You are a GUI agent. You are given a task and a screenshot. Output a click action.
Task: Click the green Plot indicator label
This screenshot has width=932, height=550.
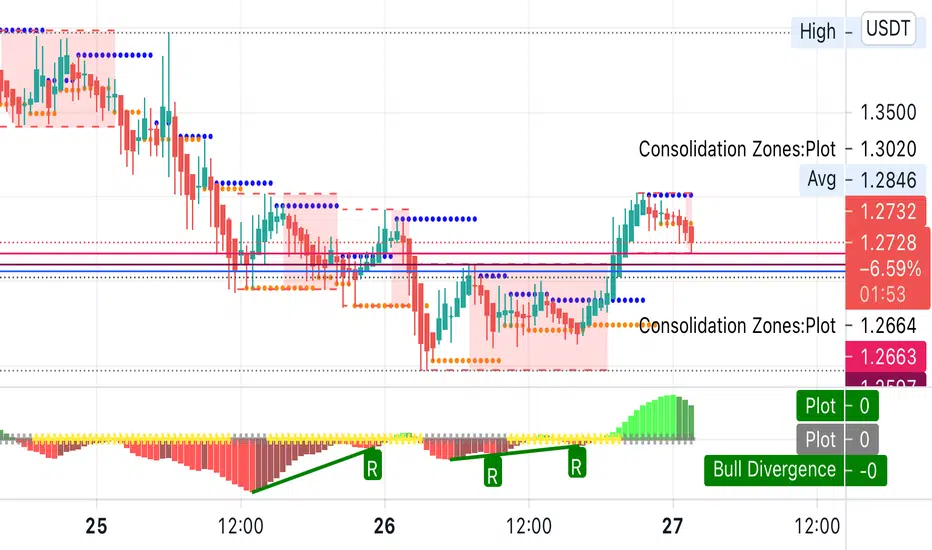click(820, 406)
